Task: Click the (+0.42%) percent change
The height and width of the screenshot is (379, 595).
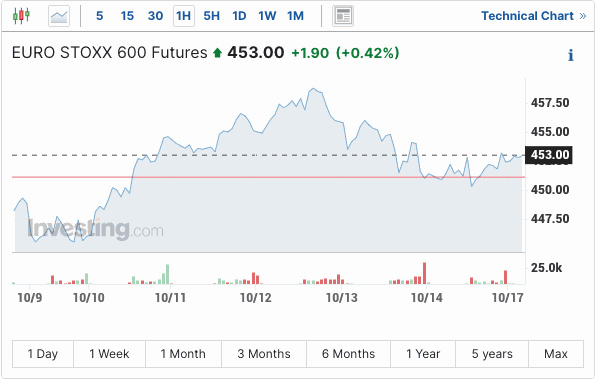Action: pos(368,53)
